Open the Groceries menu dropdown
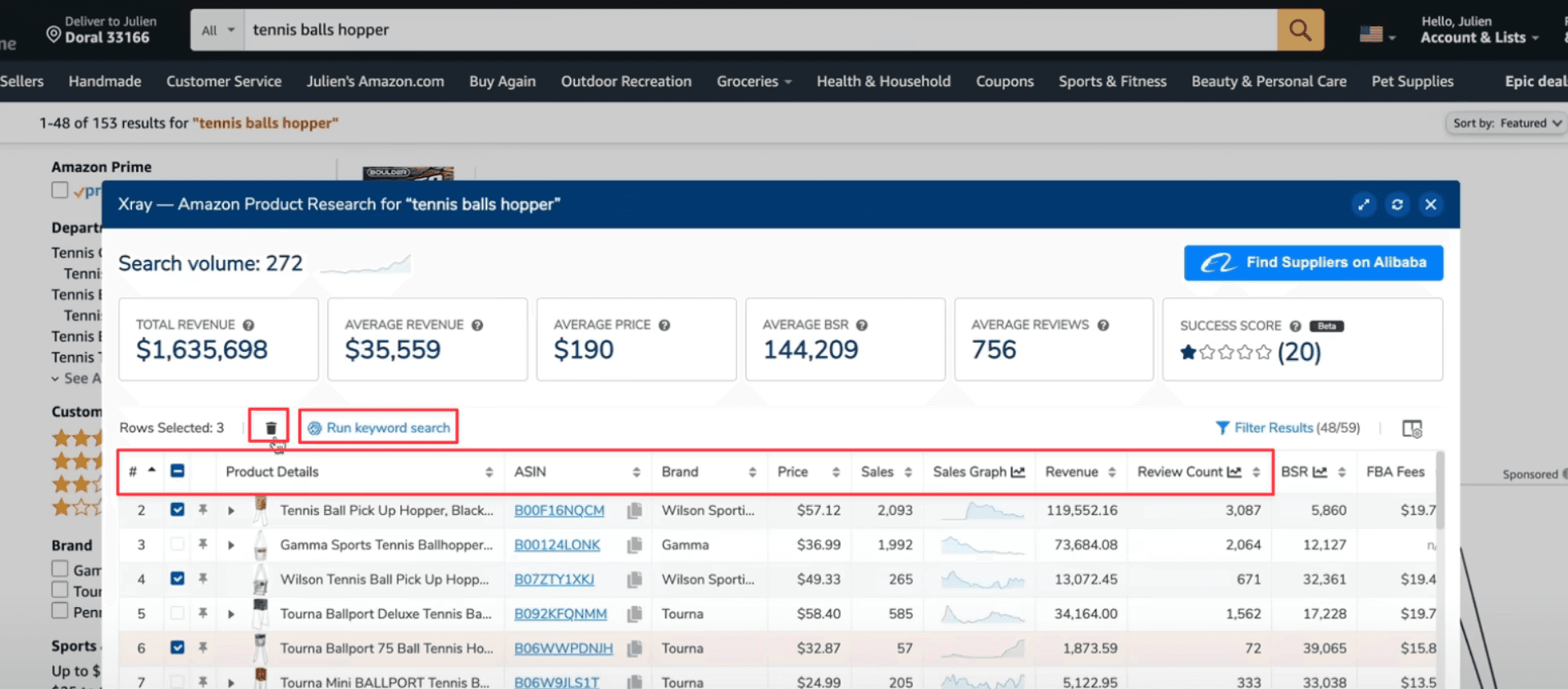This screenshot has height=689, width=1568. pyautogui.click(x=754, y=81)
